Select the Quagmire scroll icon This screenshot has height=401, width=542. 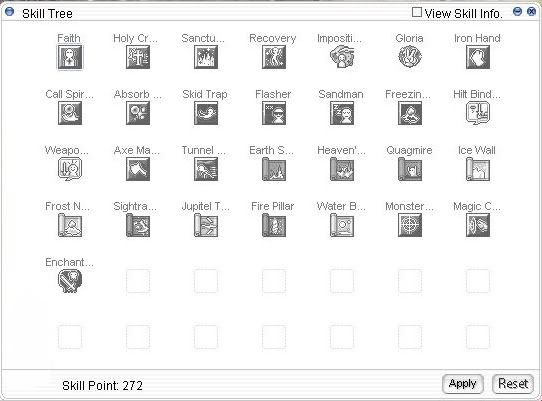point(410,169)
